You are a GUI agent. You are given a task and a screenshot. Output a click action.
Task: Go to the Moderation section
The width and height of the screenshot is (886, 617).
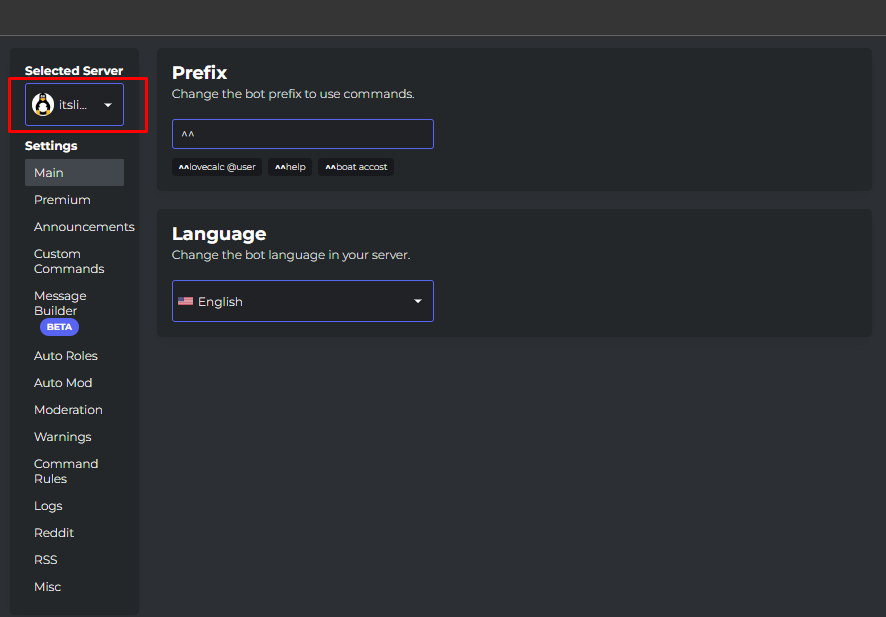click(68, 410)
